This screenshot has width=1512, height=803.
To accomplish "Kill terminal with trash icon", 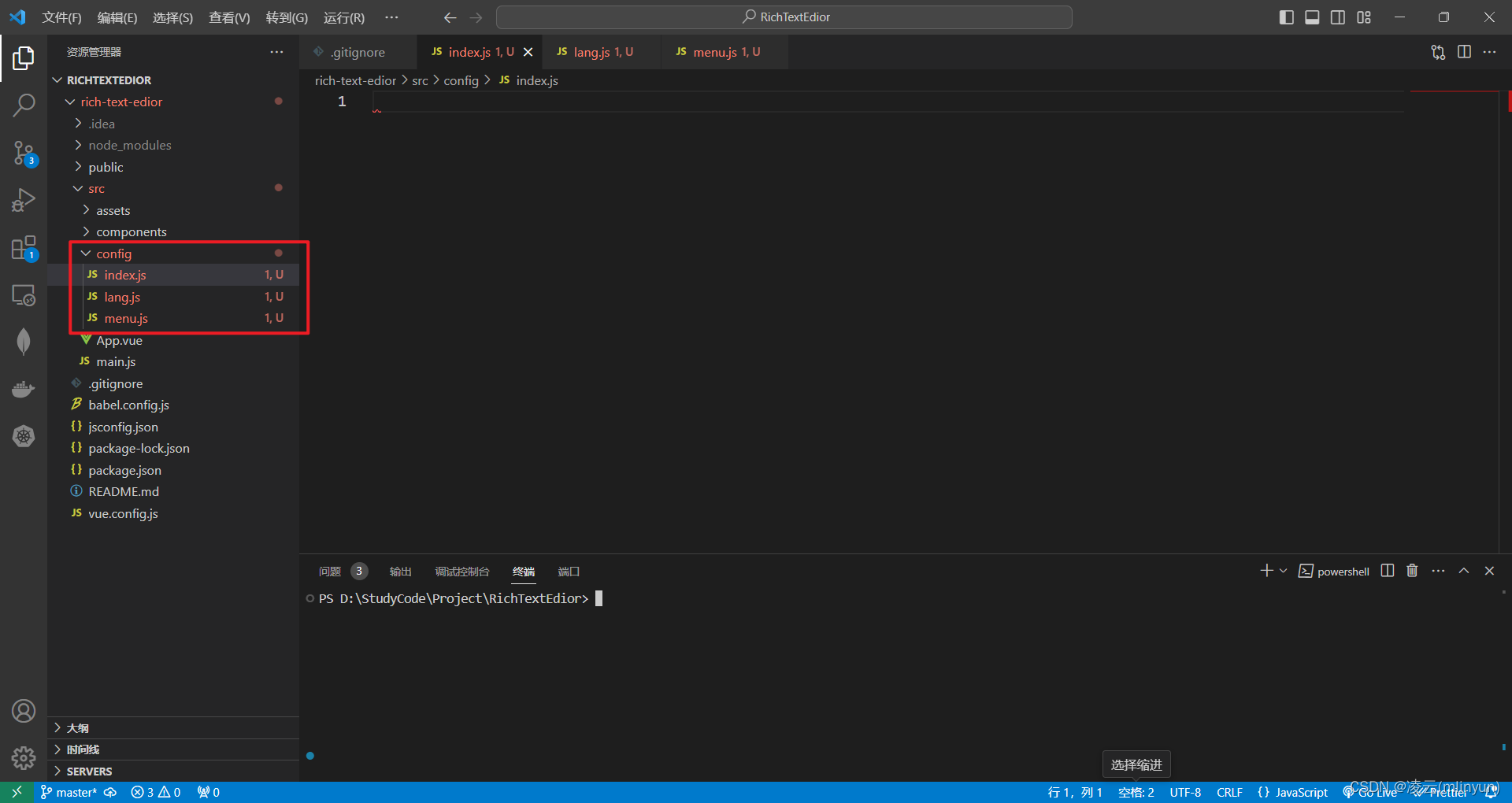I will pos(1412,571).
